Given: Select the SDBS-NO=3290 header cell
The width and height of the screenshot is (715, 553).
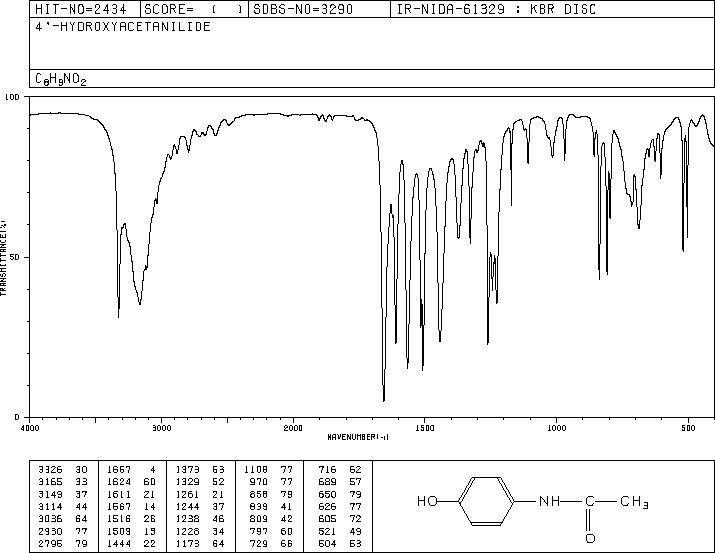Looking at the screenshot, I should [303, 9].
